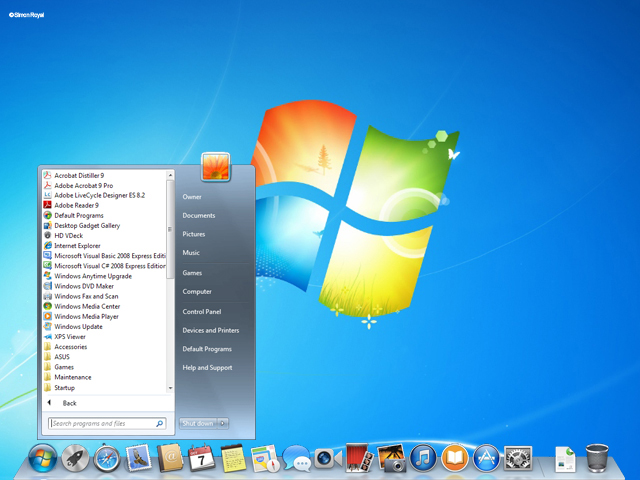Open iBooks orange book icon in dock
This screenshot has width=640, height=480.
click(x=455, y=458)
